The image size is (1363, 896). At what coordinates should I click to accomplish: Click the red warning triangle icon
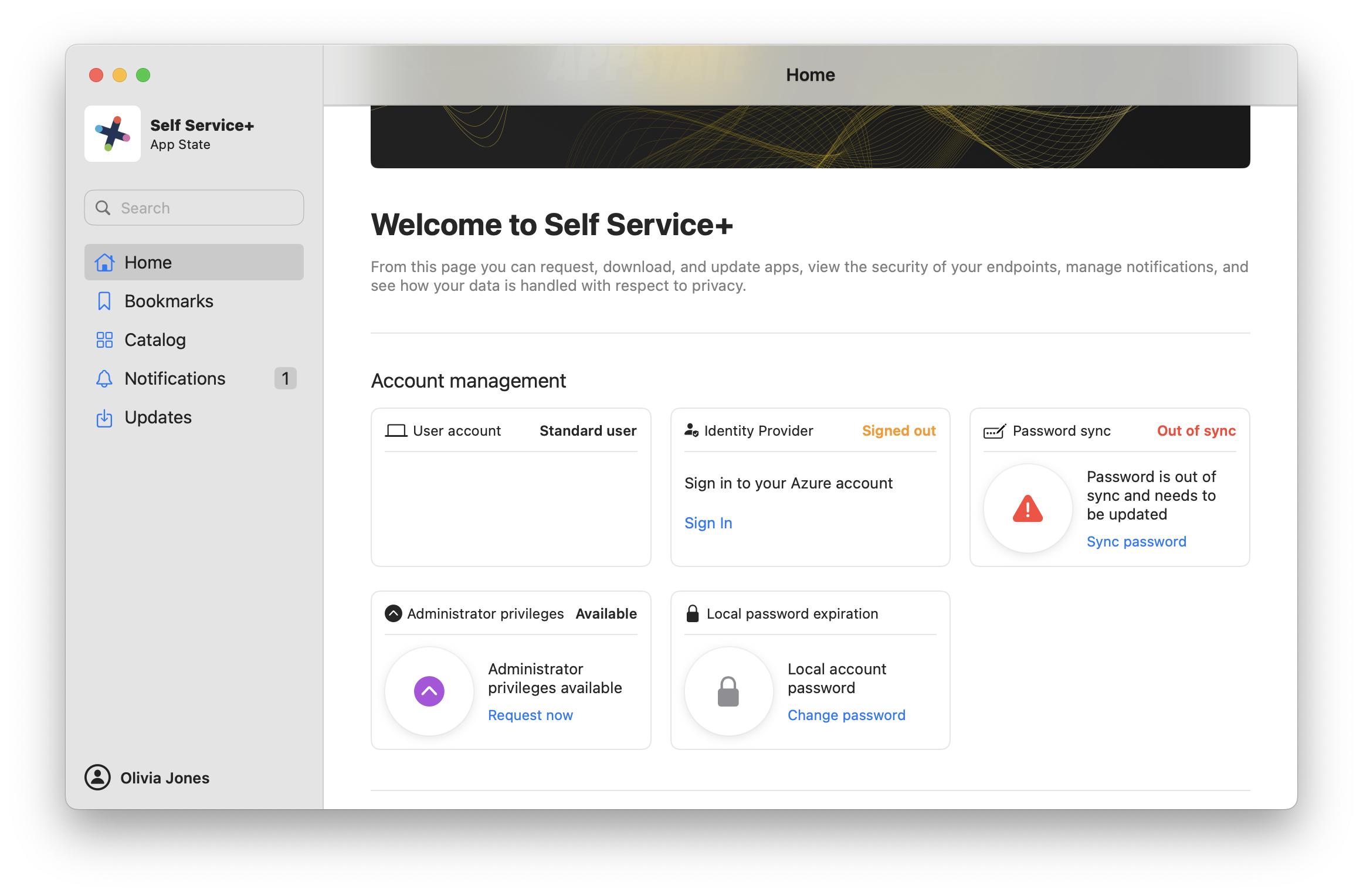(x=1028, y=509)
